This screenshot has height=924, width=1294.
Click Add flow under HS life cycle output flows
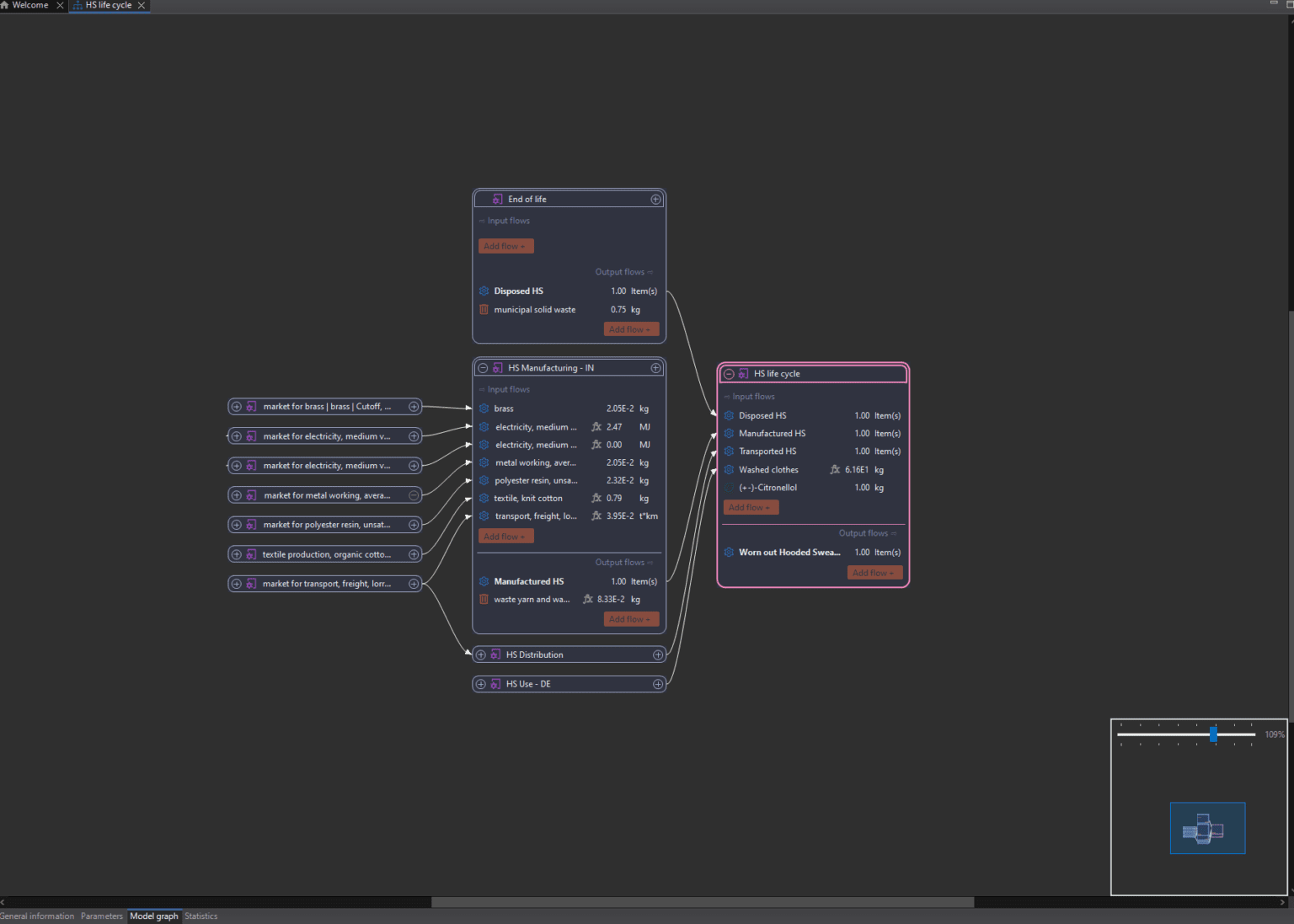point(874,573)
